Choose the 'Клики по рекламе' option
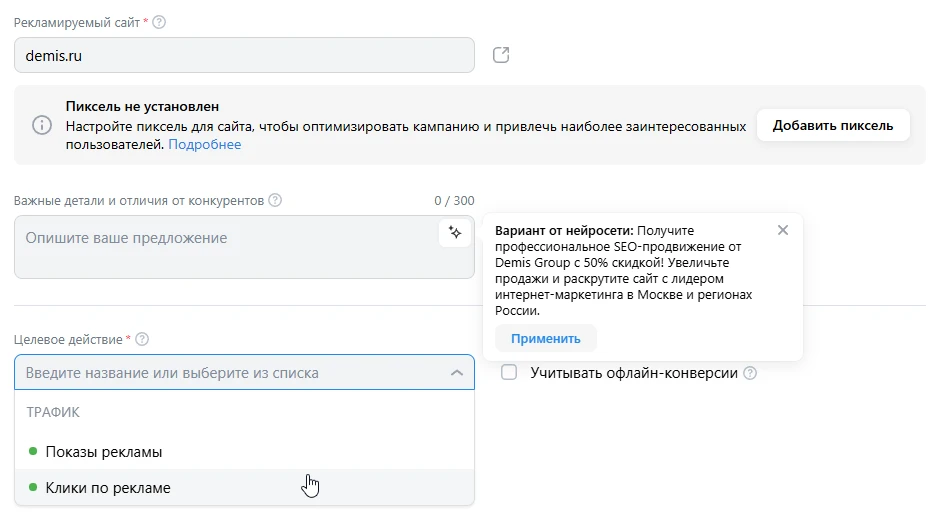This screenshot has width=941, height=513. tap(108, 488)
